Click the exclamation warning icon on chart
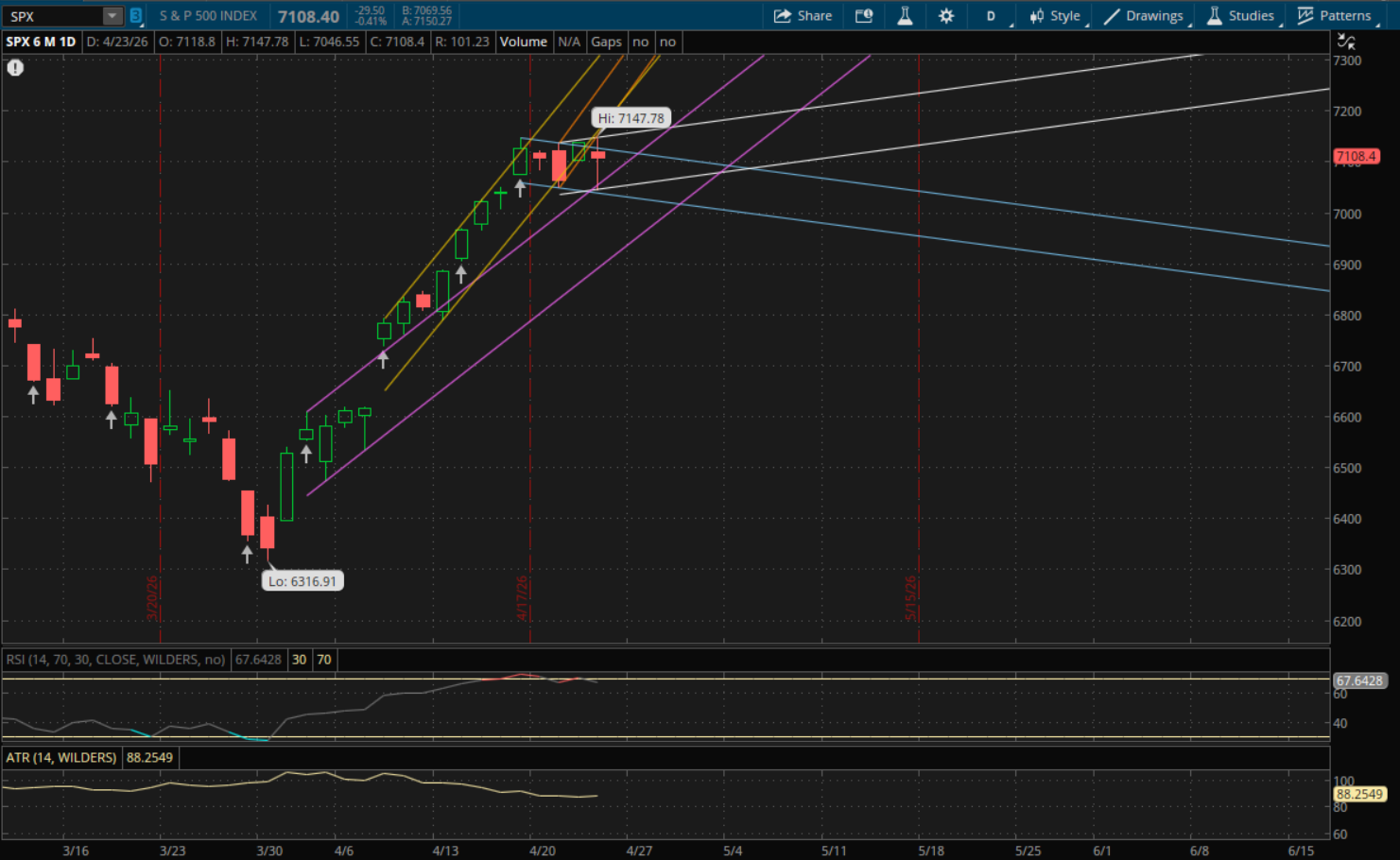Screen dimensions: 1400x860 pyautogui.click(x=15, y=67)
